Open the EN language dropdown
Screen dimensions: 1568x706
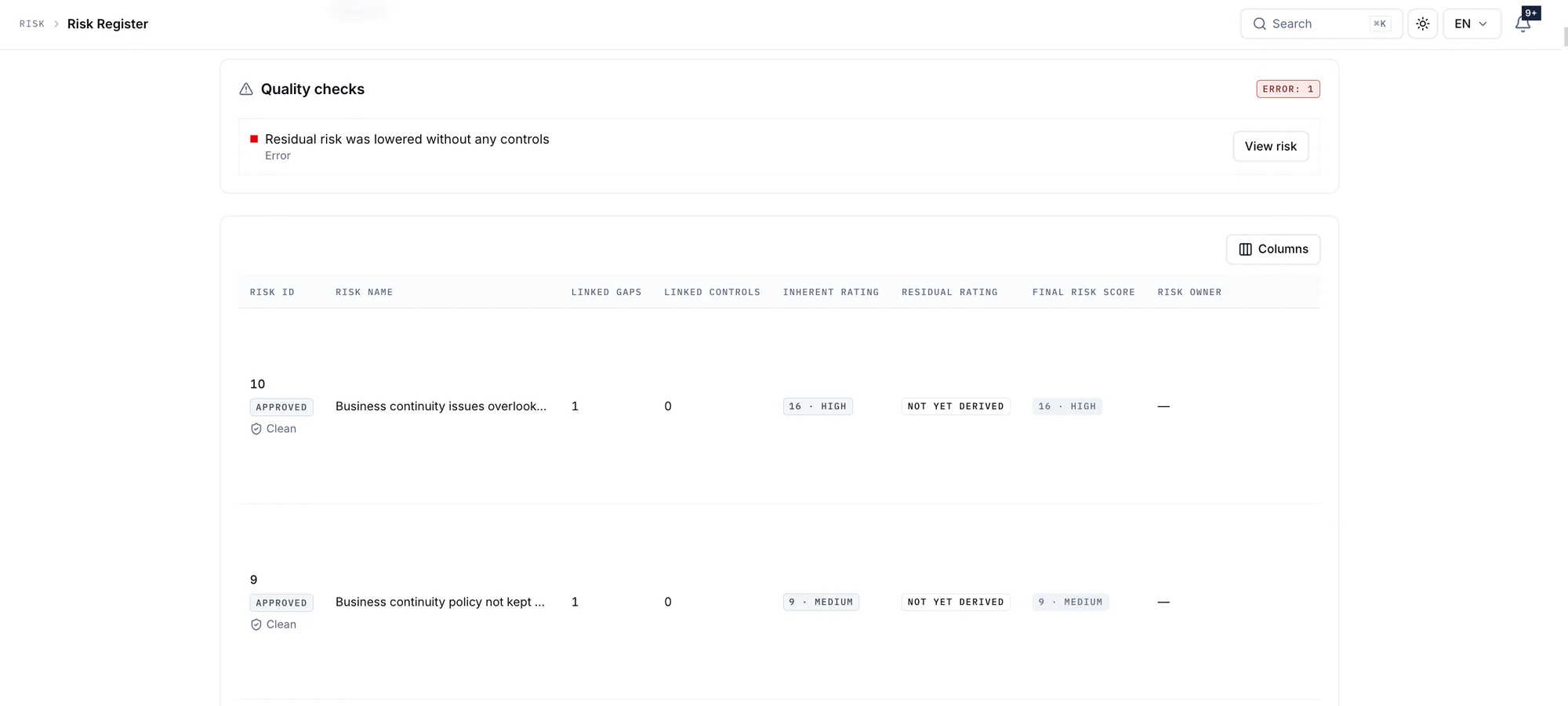pyautogui.click(x=1472, y=24)
